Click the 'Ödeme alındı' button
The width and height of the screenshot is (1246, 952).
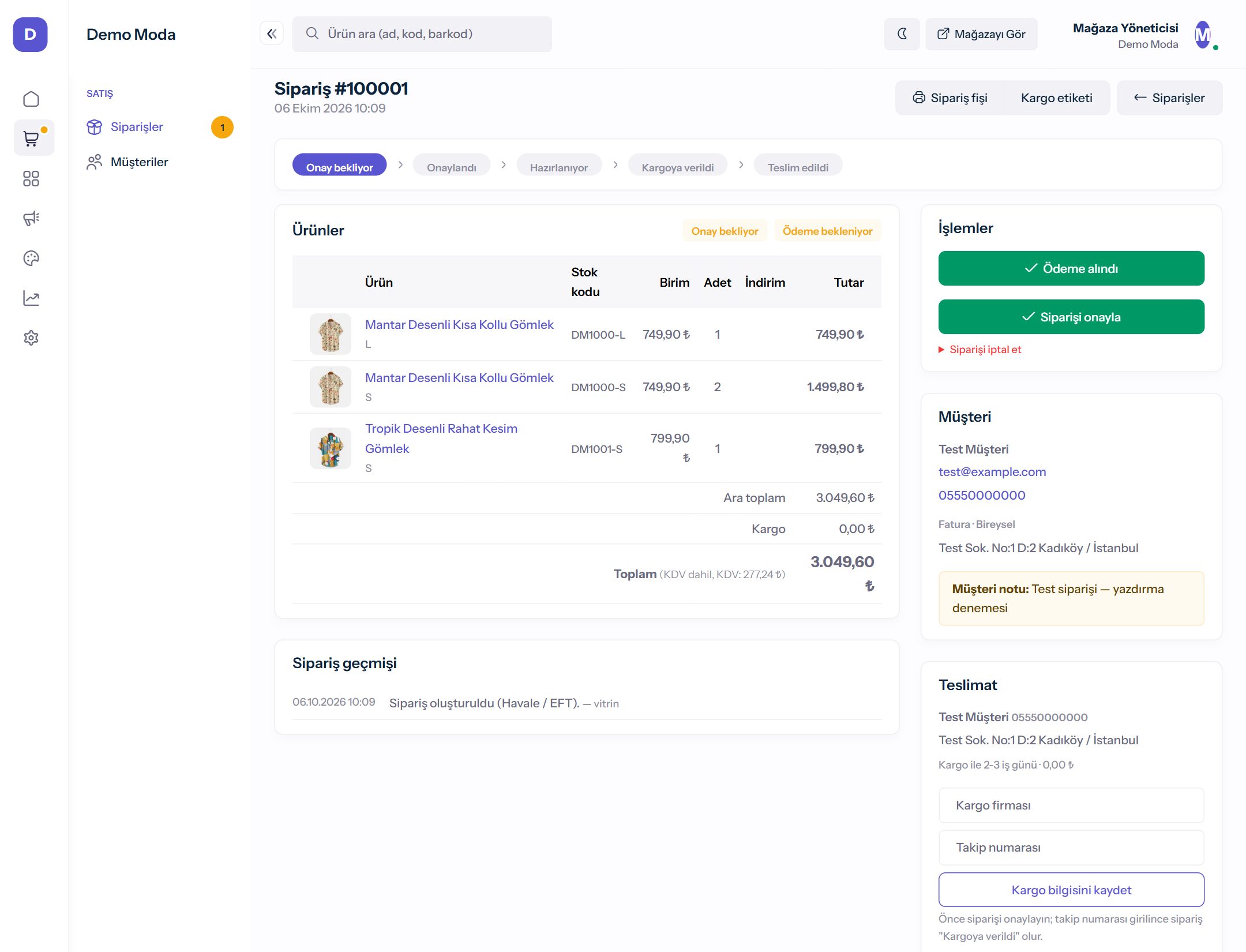pos(1071,268)
